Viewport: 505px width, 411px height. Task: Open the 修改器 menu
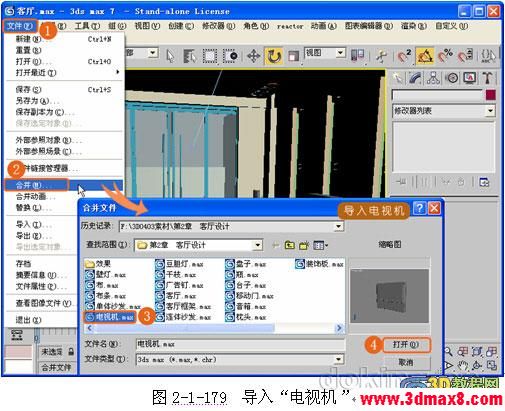pyautogui.click(x=219, y=26)
